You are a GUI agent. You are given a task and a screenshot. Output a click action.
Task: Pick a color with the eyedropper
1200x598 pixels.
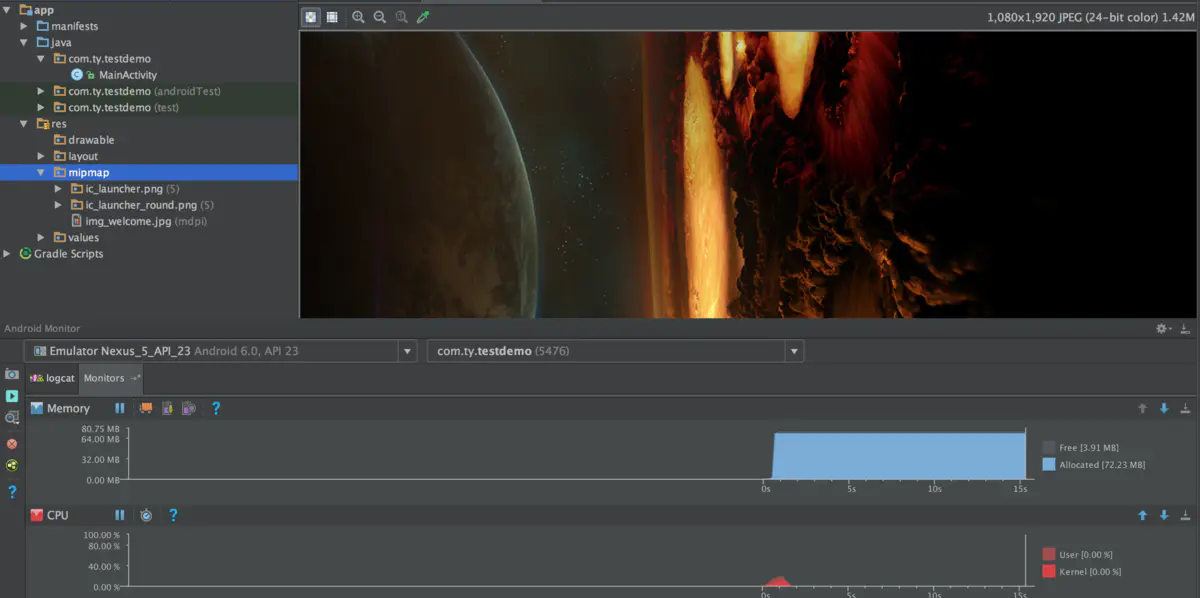(423, 17)
